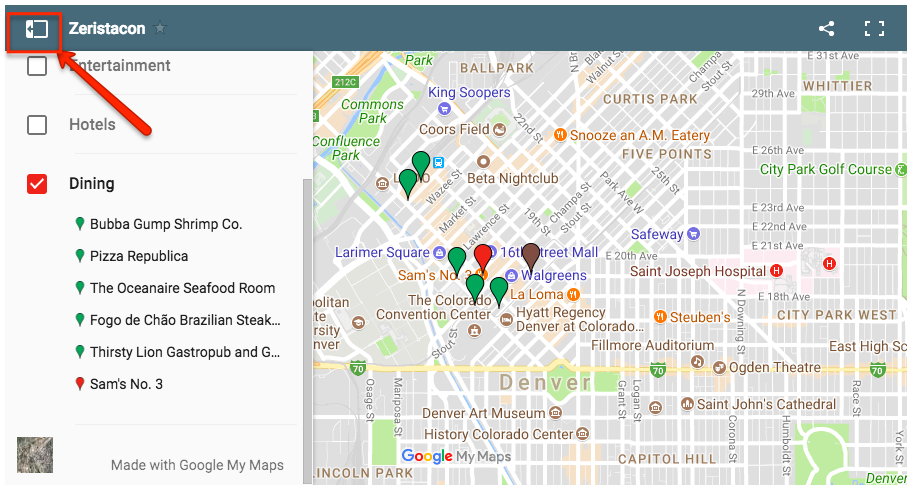Click Fillmore Auditorium music icon

[697, 362]
